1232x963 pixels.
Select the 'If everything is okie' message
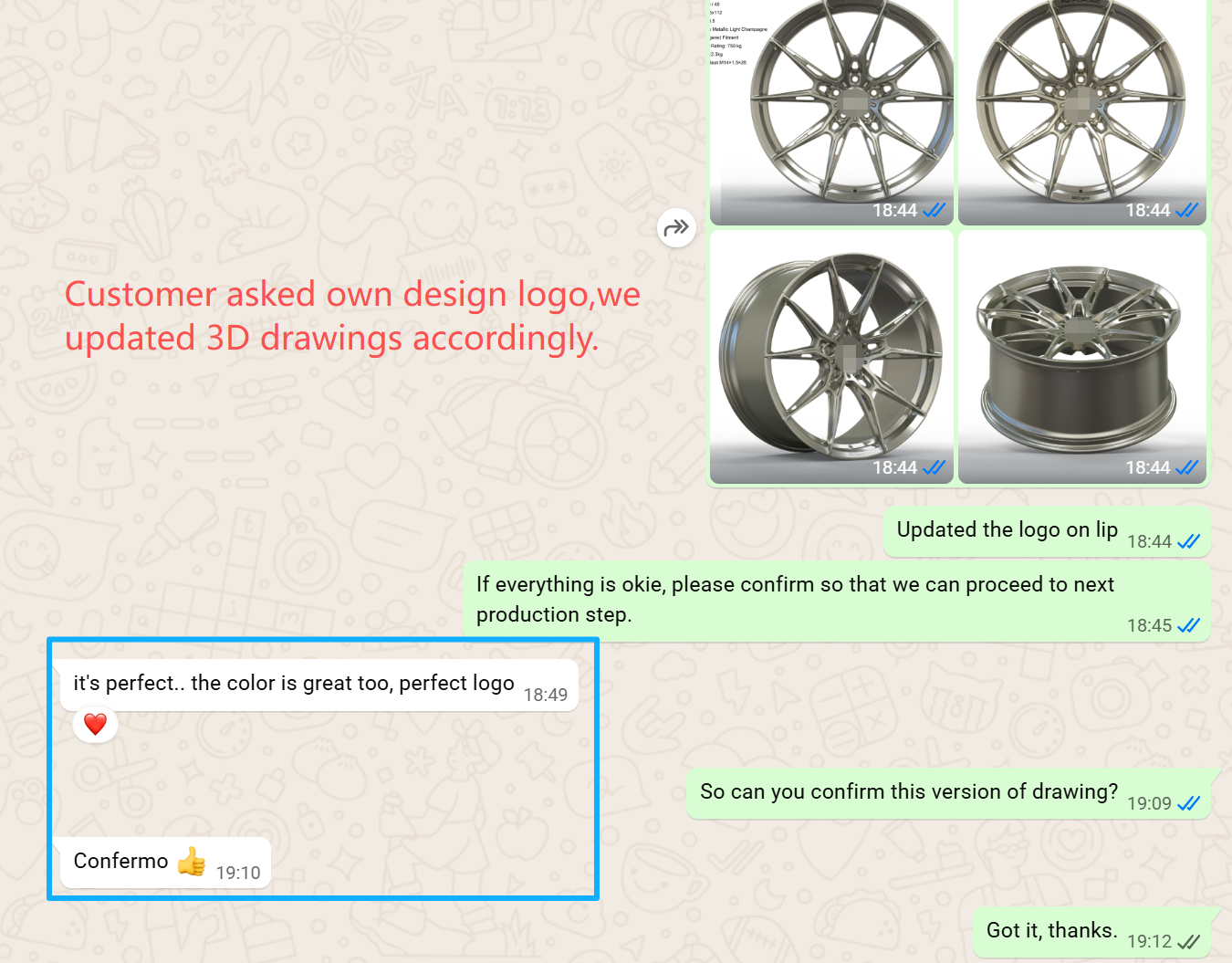pyautogui.click(x=837, y=601)
